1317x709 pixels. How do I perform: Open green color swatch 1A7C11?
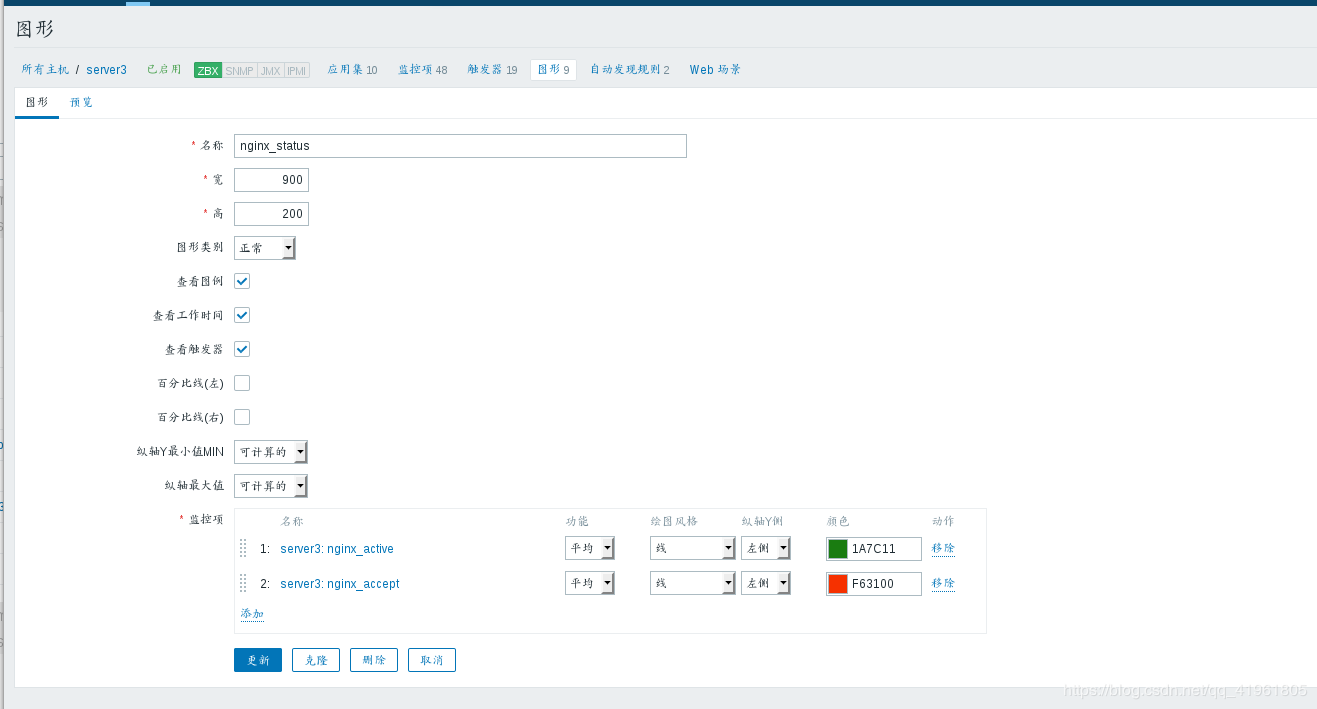[838, 549]
